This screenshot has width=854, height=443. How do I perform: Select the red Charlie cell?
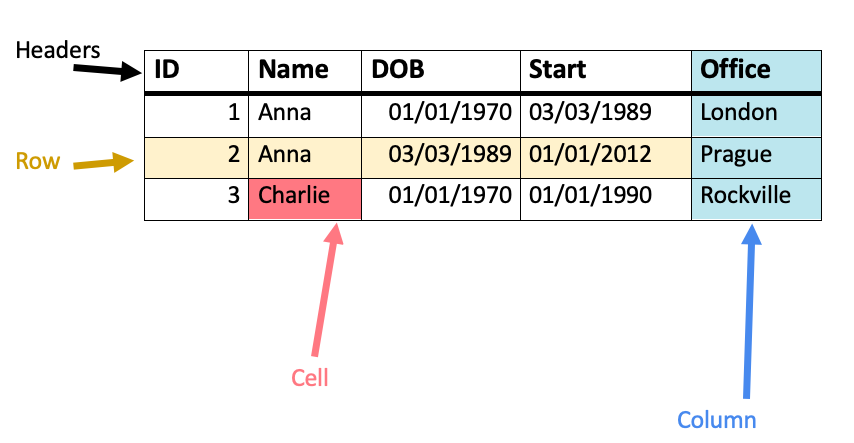pyautogui.click(x=305, y=199)
